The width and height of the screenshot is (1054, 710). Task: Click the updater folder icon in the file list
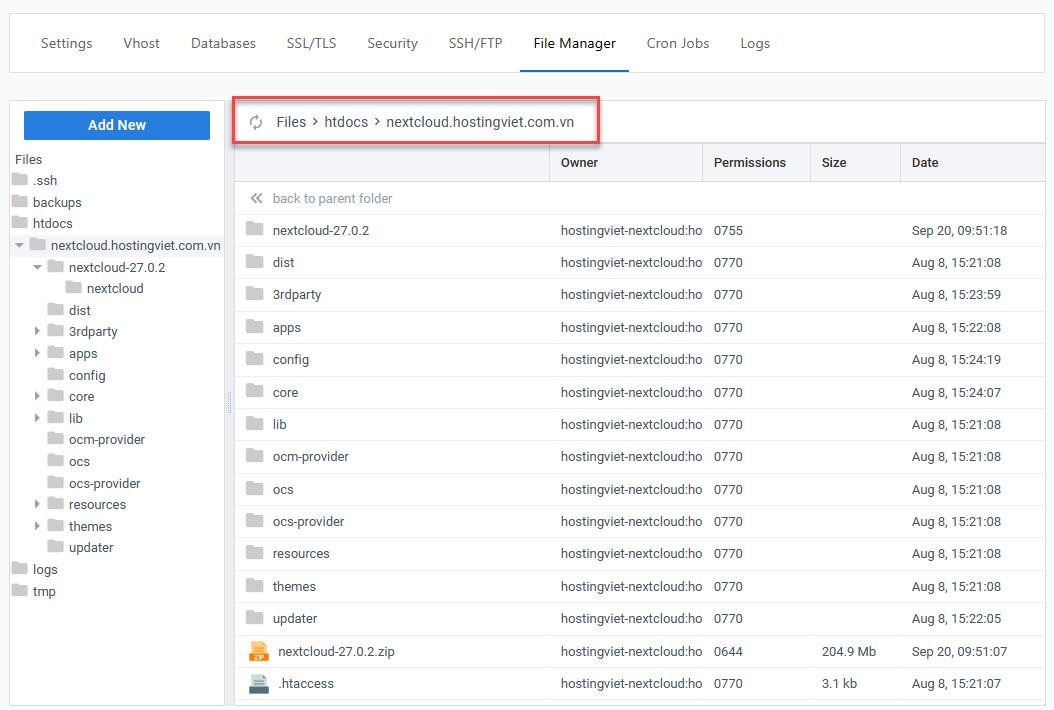[x=256, y=618]
